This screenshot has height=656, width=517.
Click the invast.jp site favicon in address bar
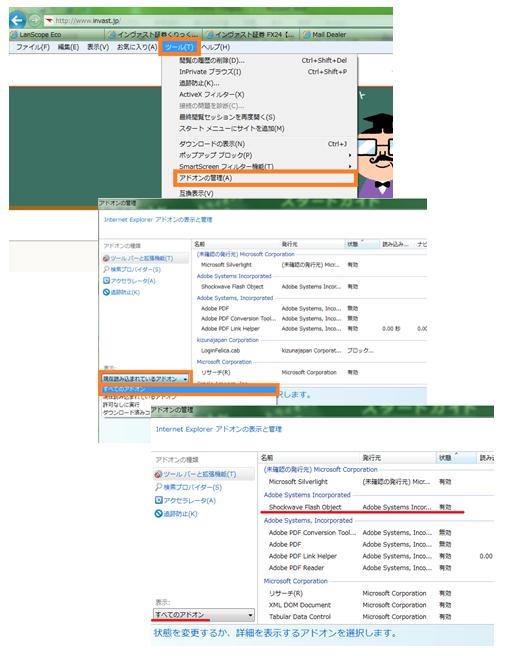(49, 20)
